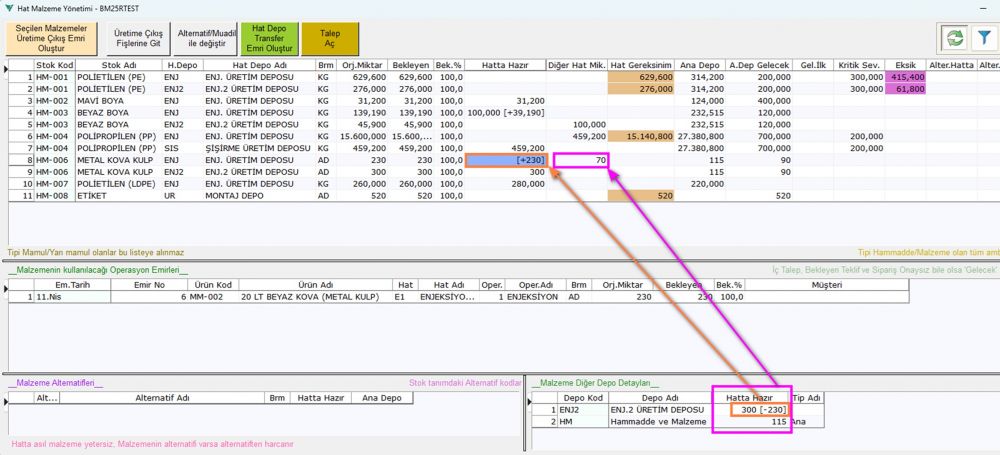Click the Emir No column header

[x=149, y=285]
